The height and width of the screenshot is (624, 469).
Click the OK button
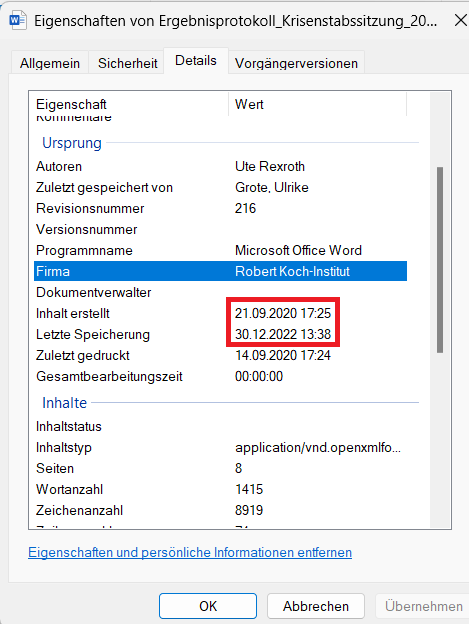208,606
